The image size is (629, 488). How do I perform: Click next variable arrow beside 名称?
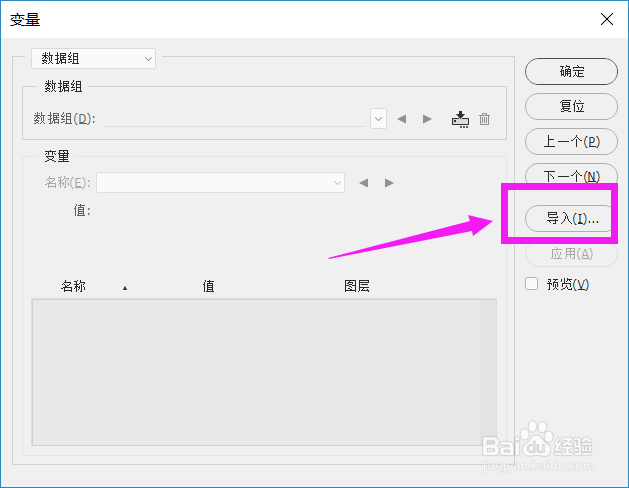tap(389, 183)
